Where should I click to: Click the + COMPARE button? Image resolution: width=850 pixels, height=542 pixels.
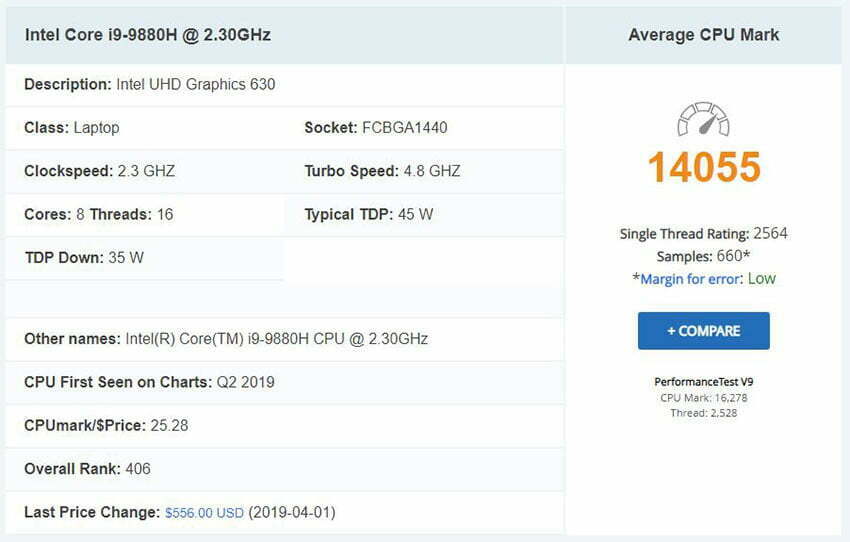coord(704,331)
